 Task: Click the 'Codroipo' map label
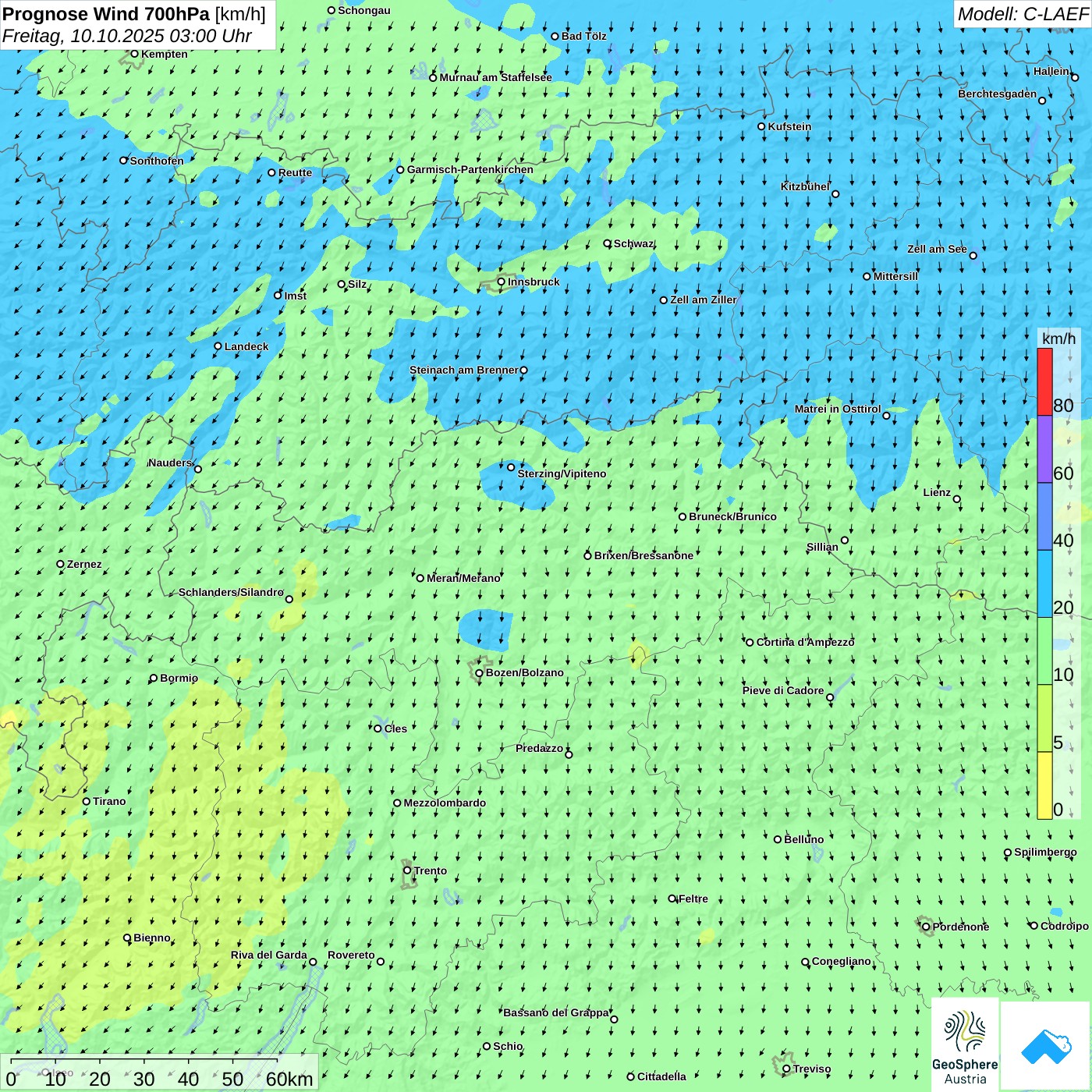[1065, 926]
